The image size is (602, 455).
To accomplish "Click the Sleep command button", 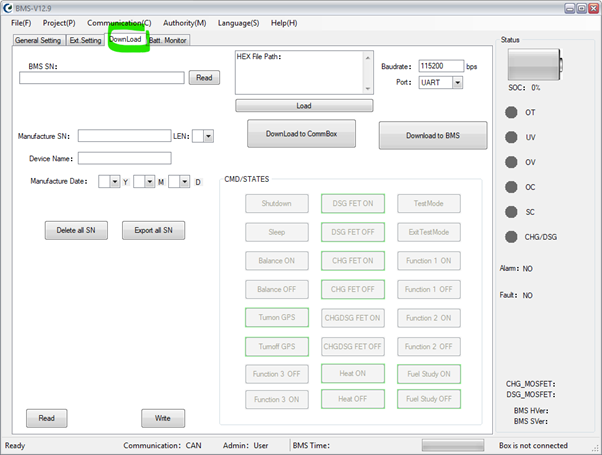I will click(x=277, y=232).
